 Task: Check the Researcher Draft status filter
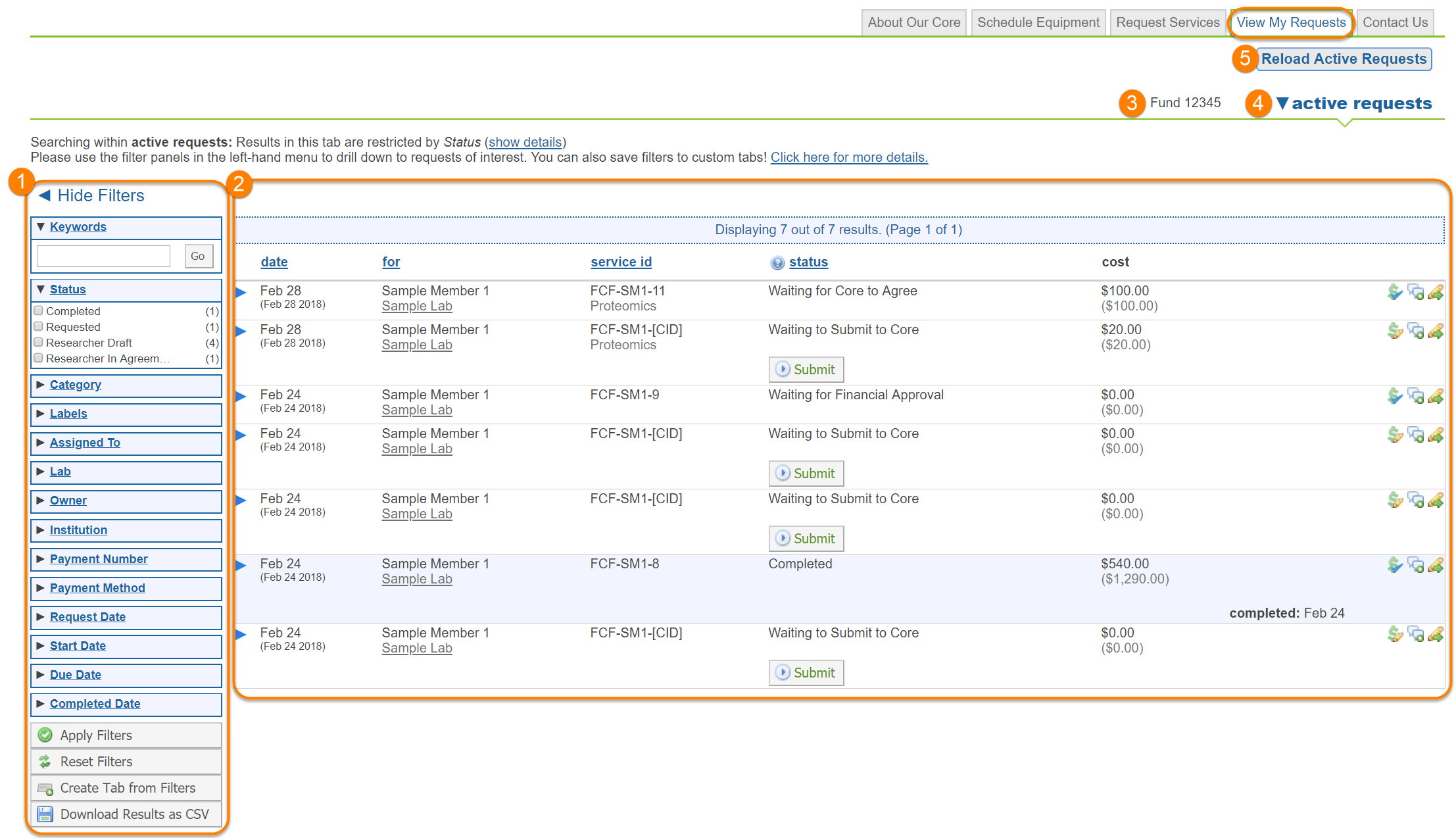point(39,342)
